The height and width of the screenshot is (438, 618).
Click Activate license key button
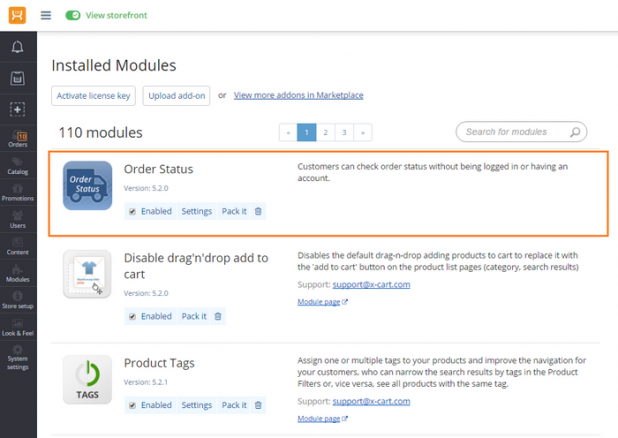pos(93,96)
